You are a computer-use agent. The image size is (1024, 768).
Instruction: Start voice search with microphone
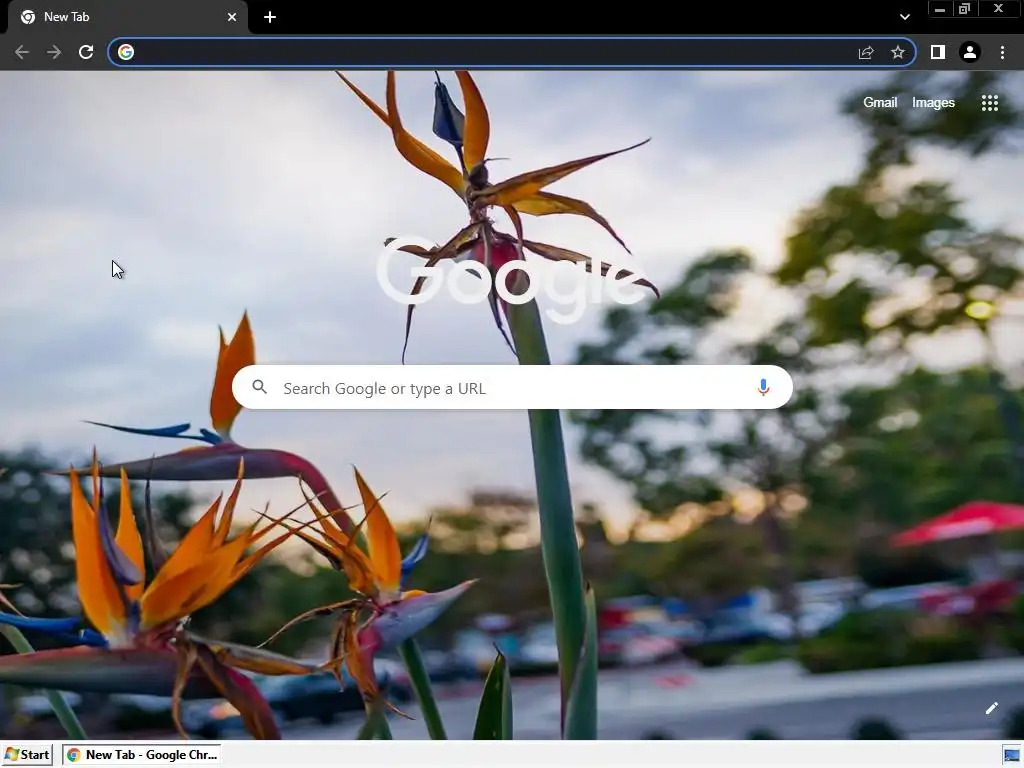click(x=763, y=387)
